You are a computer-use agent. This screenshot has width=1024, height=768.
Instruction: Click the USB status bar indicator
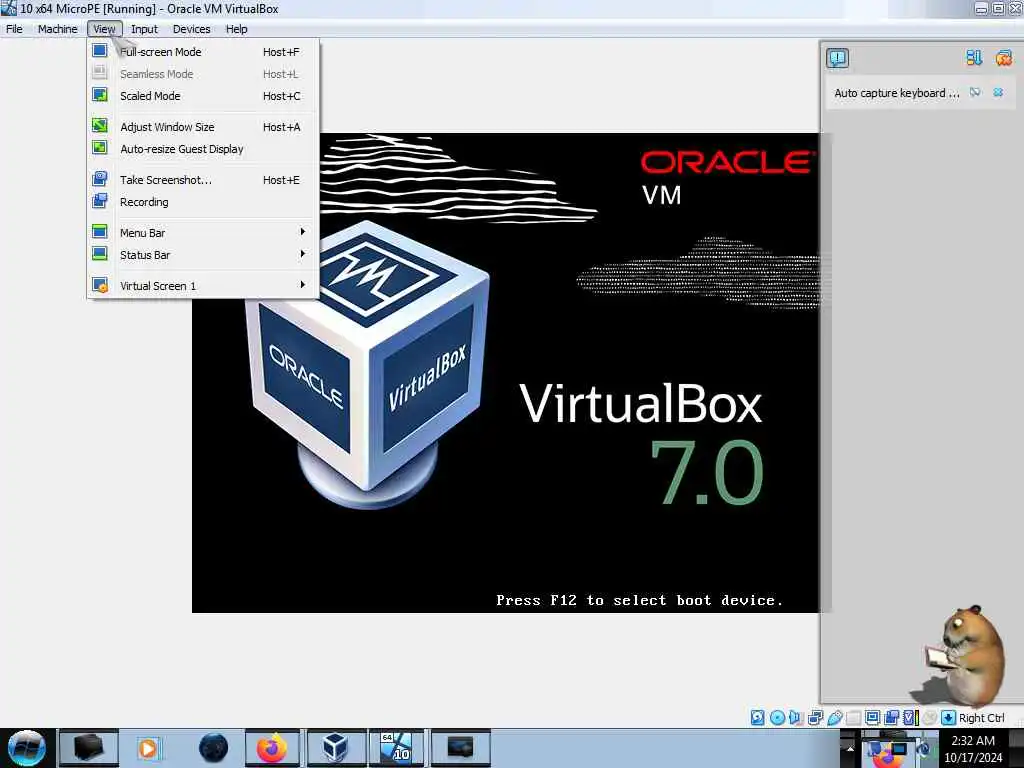(x=834, y=718)
